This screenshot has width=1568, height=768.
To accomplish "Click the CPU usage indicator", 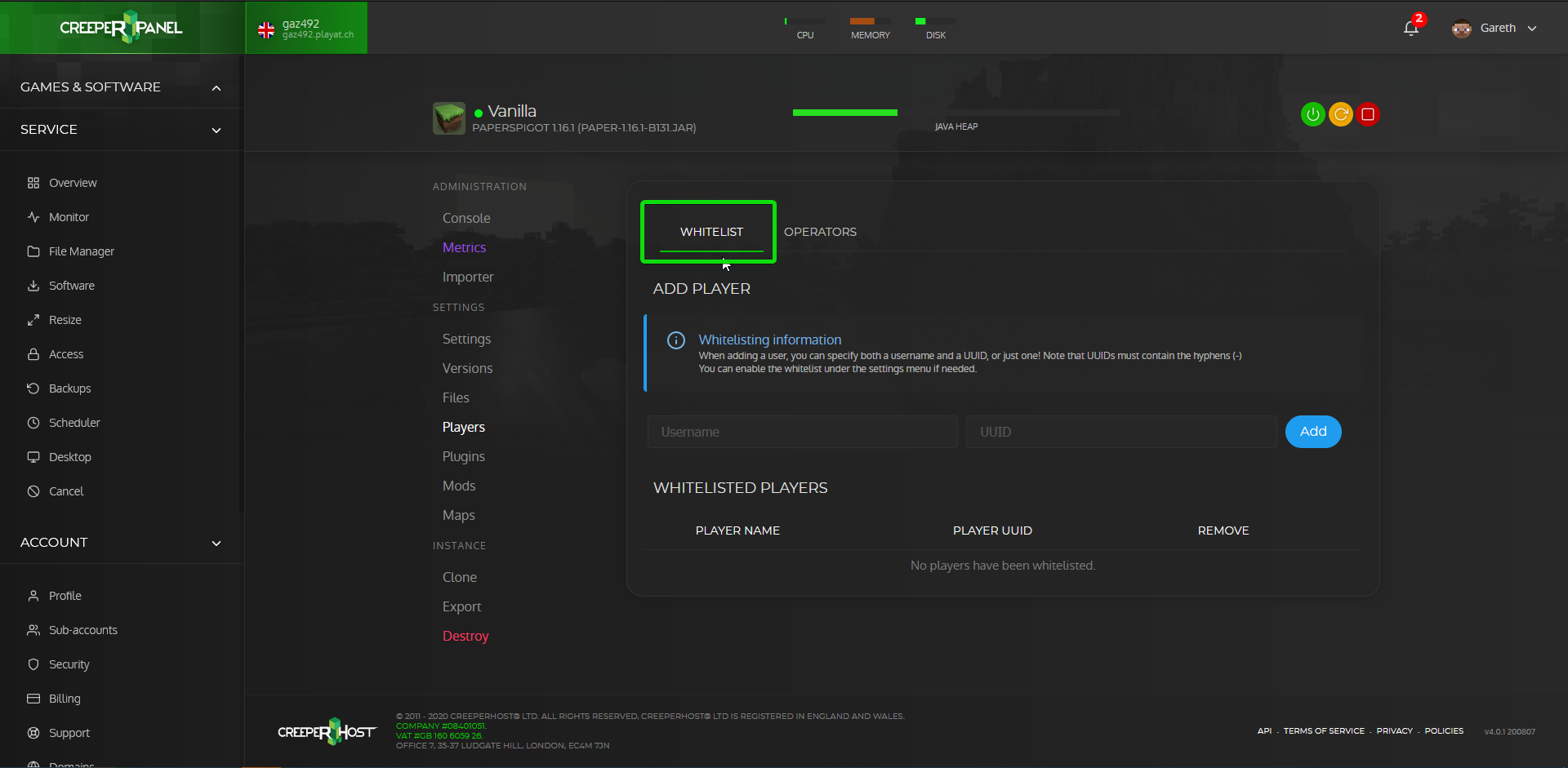I will point(805,29).
